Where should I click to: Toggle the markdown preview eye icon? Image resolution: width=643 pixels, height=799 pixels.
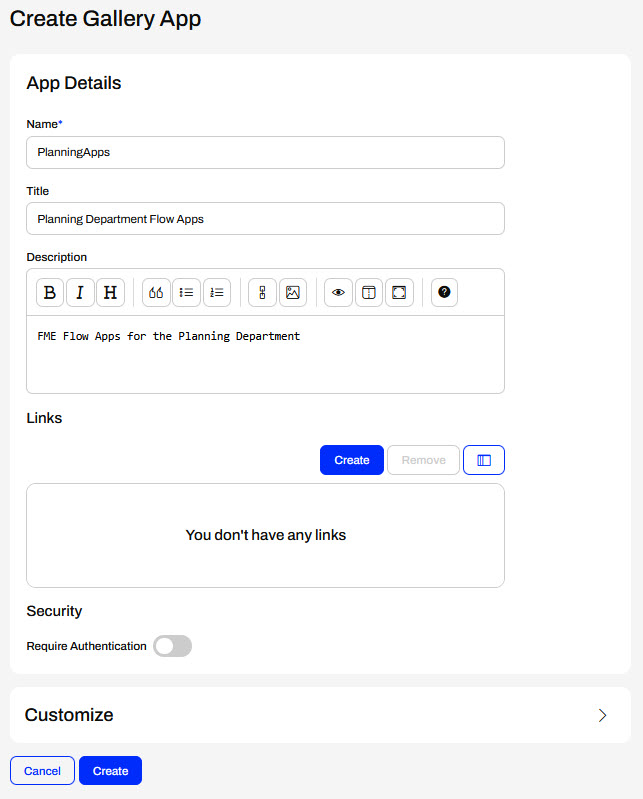pos(339,292)
